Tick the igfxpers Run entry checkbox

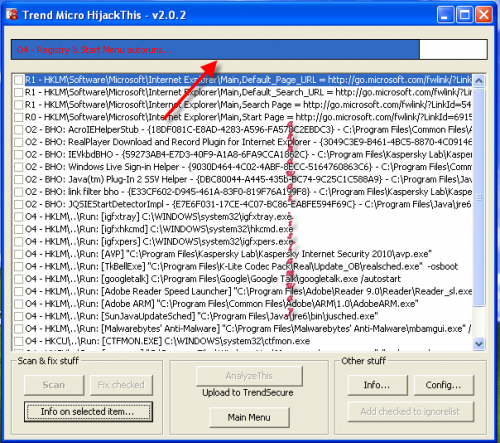[19, 242]
